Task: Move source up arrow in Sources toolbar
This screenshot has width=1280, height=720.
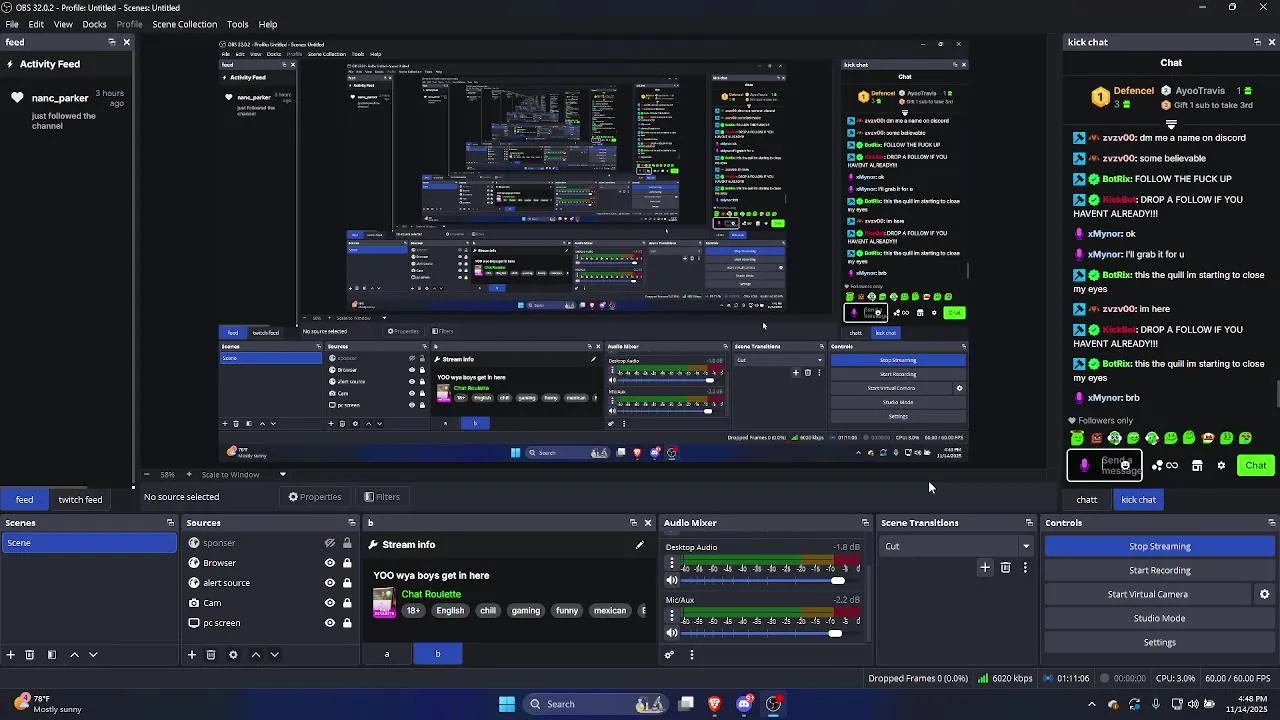Action: coord(255,655)
